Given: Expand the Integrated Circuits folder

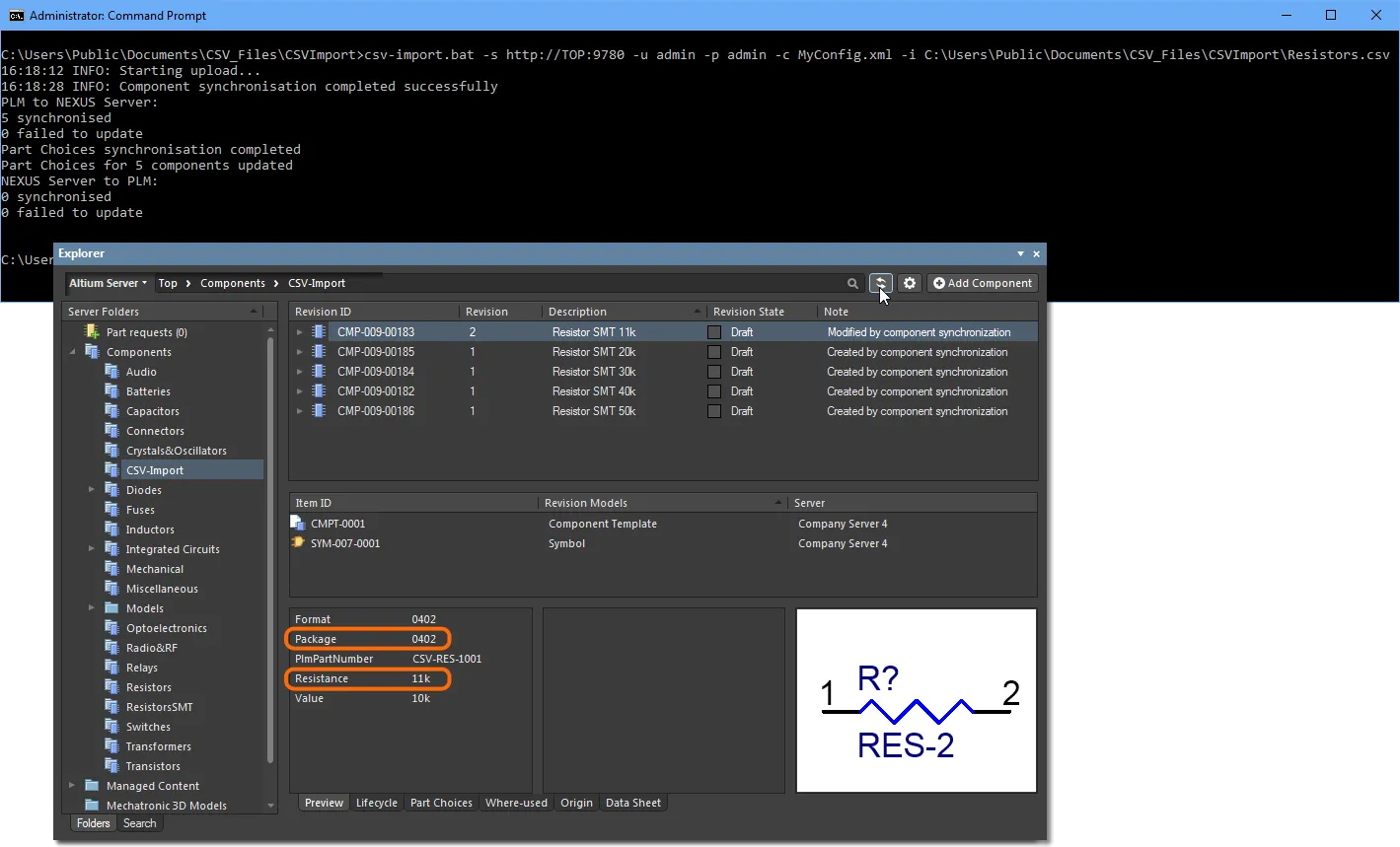Looking at the screenshot, I should (x=92, y=549).
